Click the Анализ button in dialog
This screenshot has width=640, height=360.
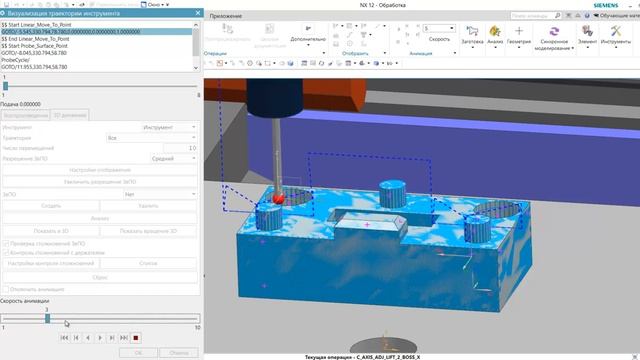point(100,218)
